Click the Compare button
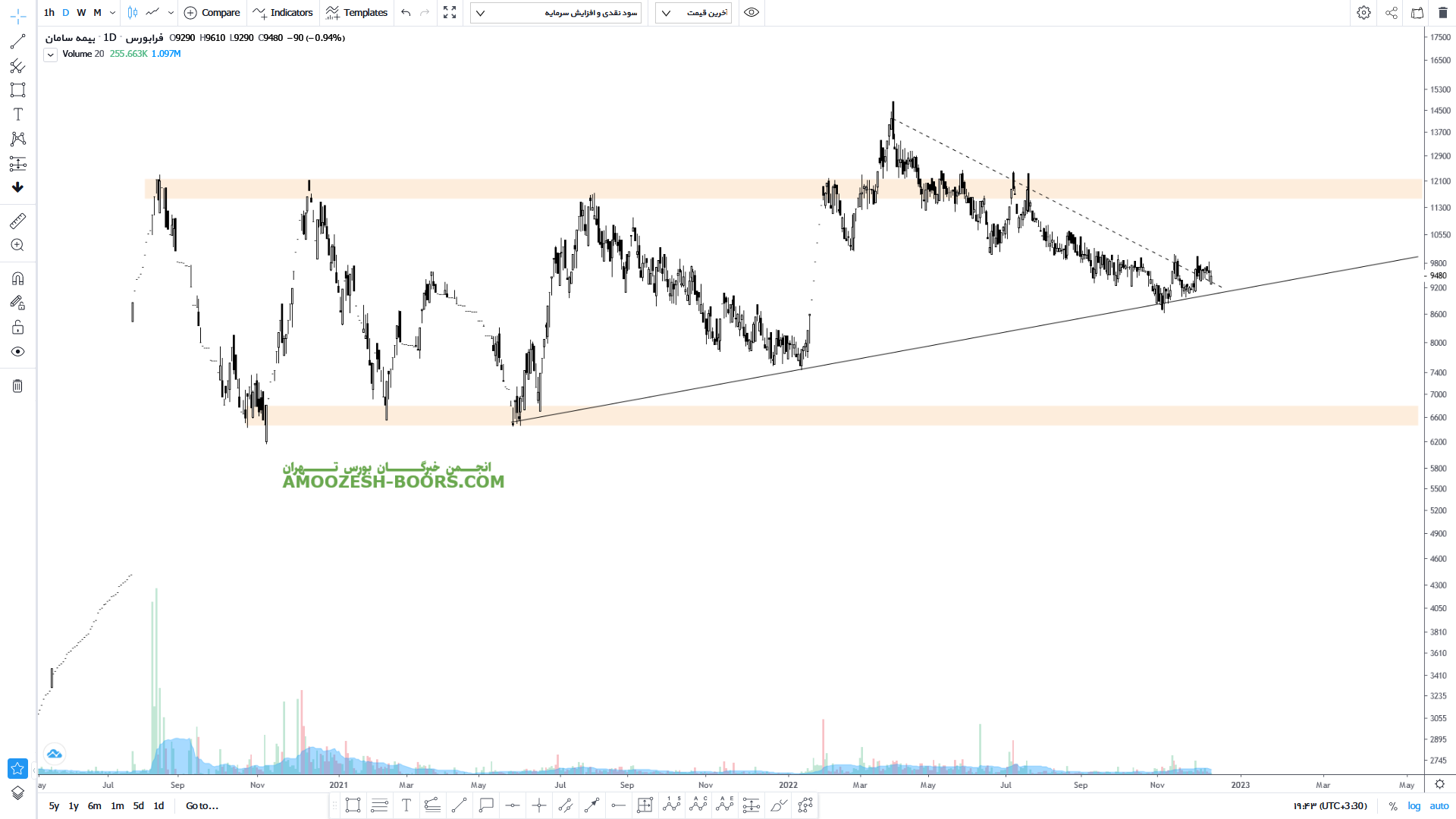The height and width of the screenshot is (819, 1456). (212, 13)
